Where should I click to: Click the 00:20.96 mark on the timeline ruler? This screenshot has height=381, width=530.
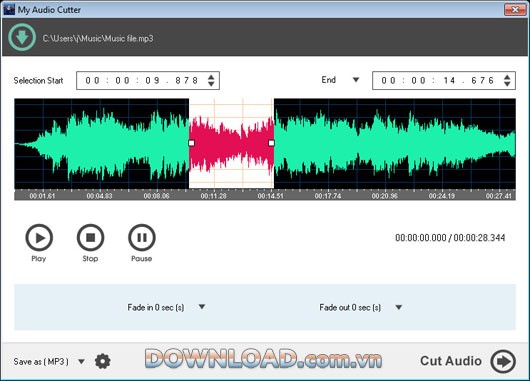pos(385,196)
